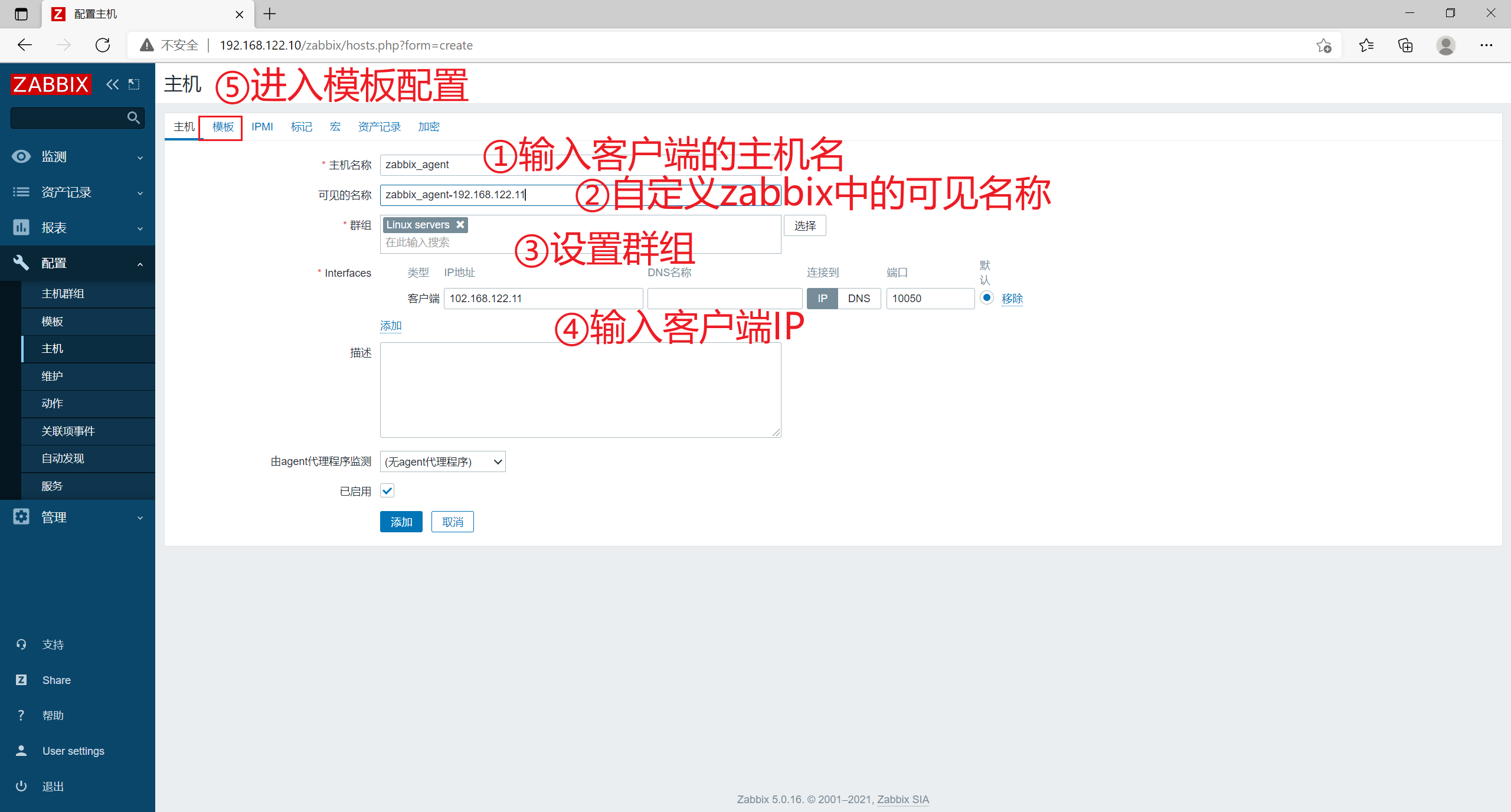This screenshot has width=1511, height=812.
Task: Click the 添加 interface link
Action: point(391,326)
